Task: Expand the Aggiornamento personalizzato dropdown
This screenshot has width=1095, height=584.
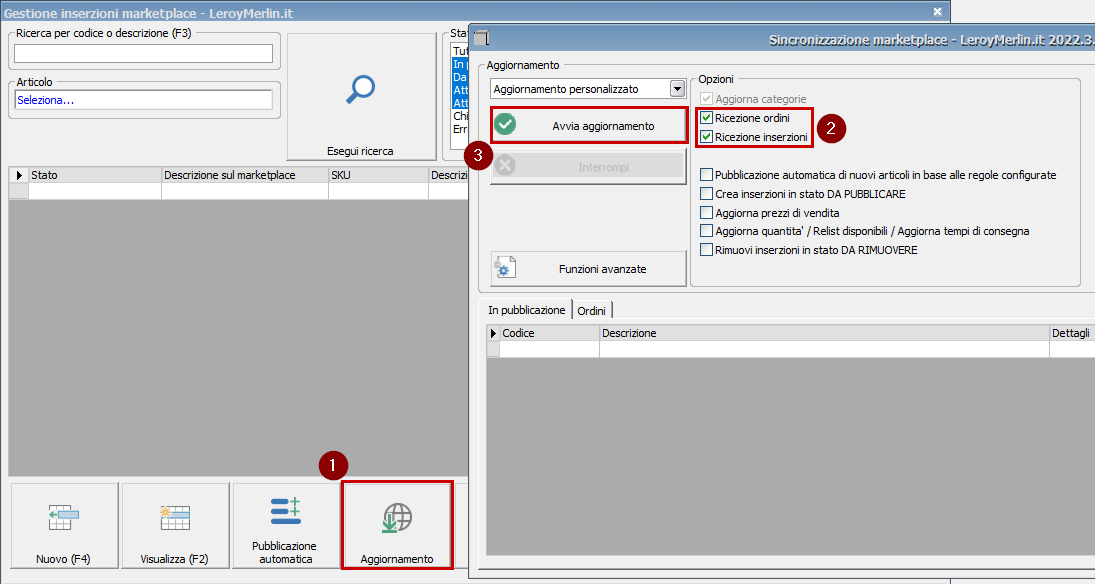Action: [677, 89]
